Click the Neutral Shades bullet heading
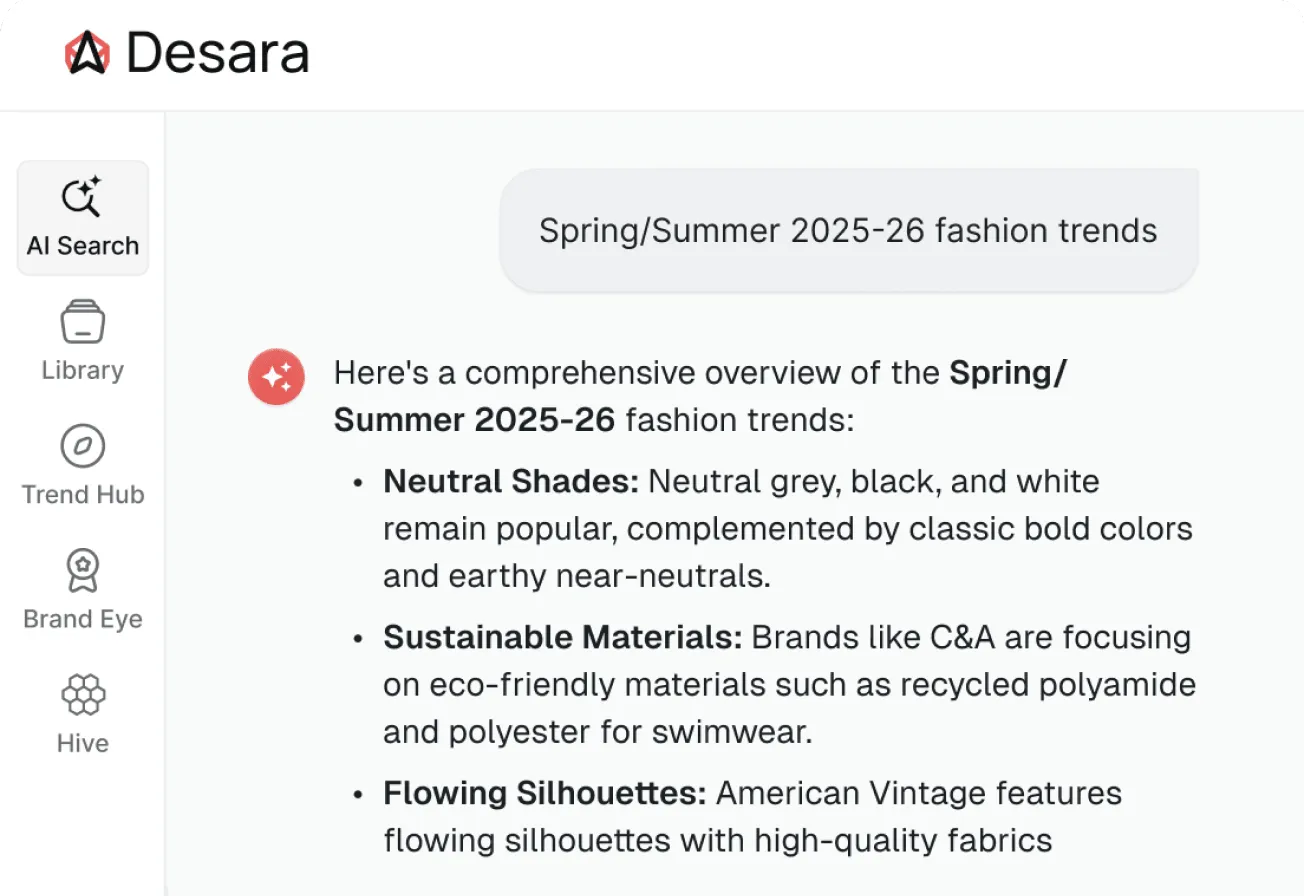1304x896 pixels. pyautogui.click(x=511, y=481)
